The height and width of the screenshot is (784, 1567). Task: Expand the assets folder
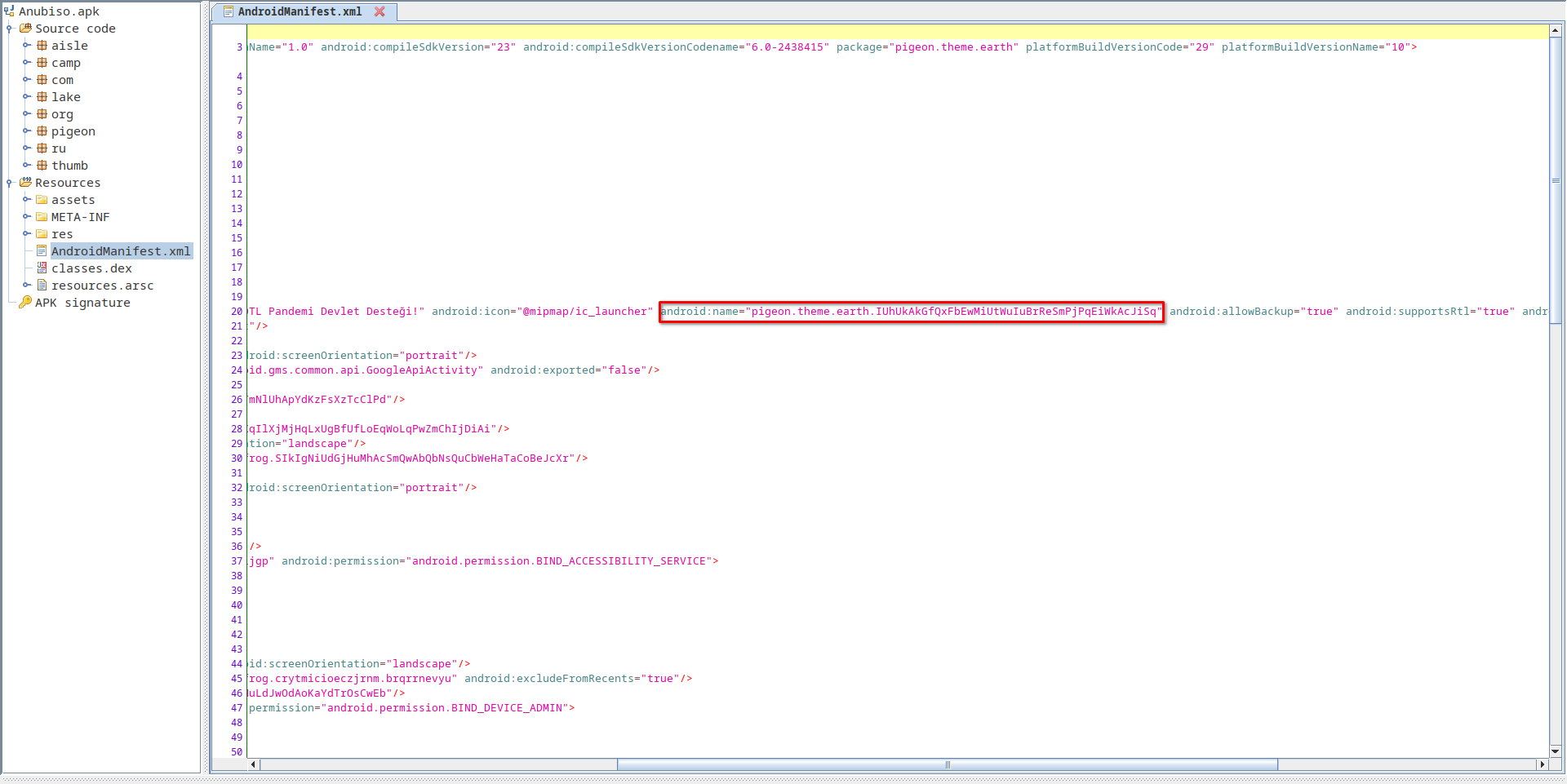(x=26, y=200)
